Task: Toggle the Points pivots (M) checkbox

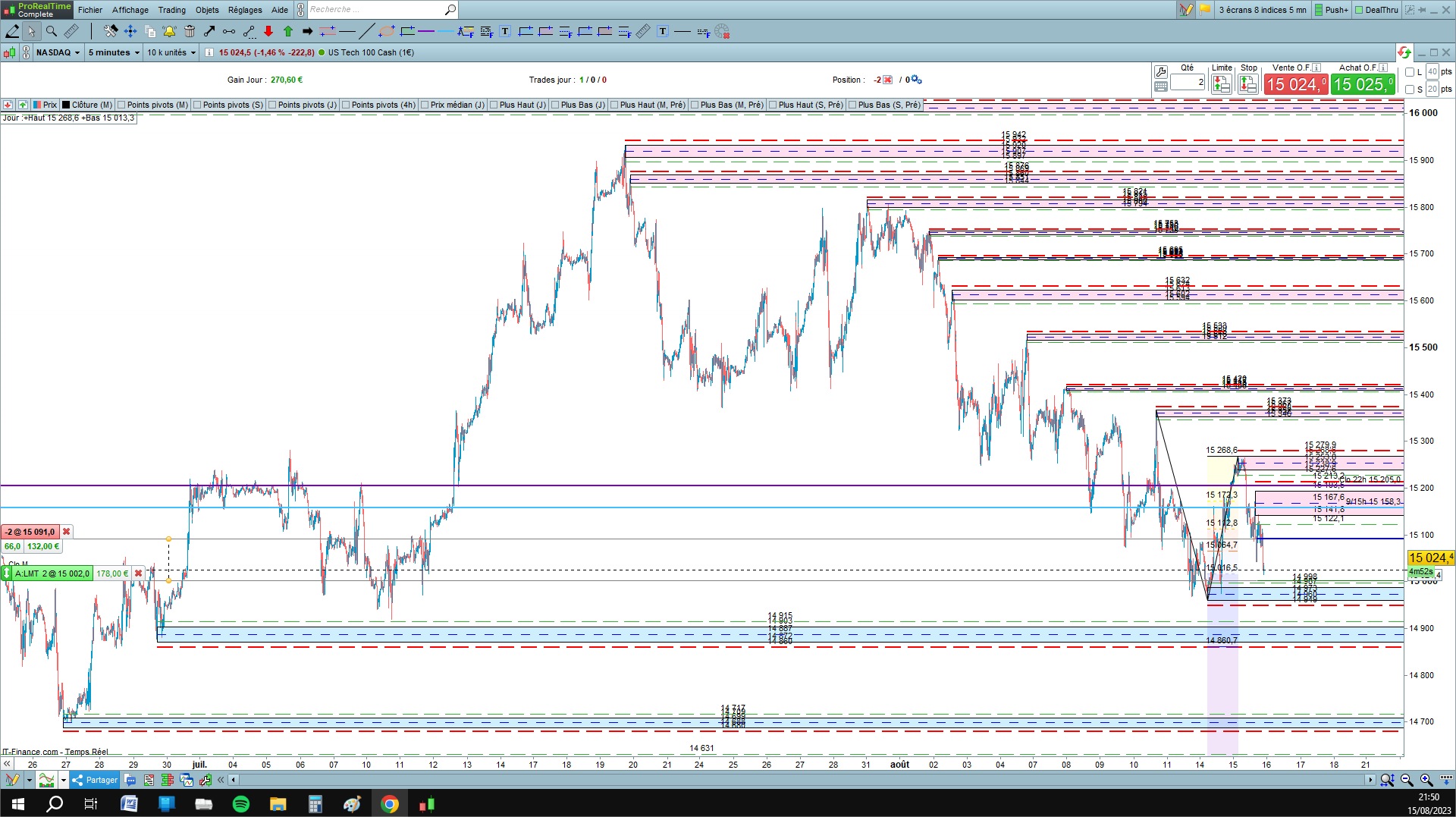Action: (122, 105)
